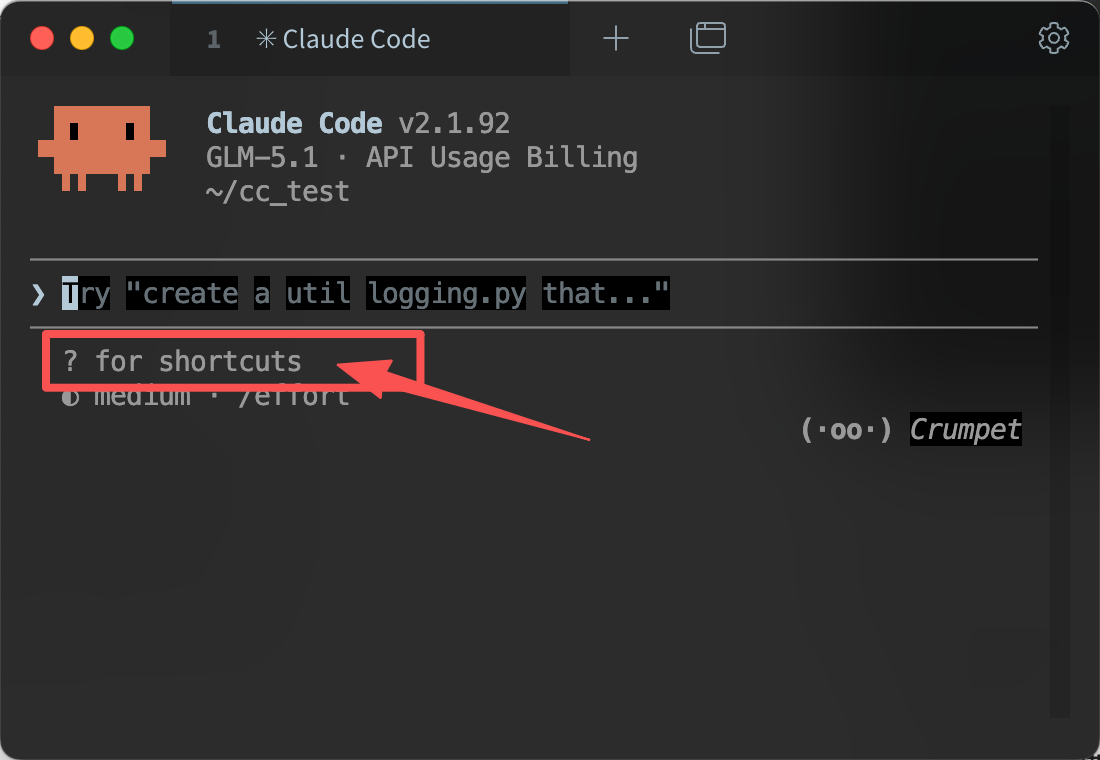Click the tab number 1 label
The height and width of the screenshot is (760, 1100).
(x=214, y=39)
